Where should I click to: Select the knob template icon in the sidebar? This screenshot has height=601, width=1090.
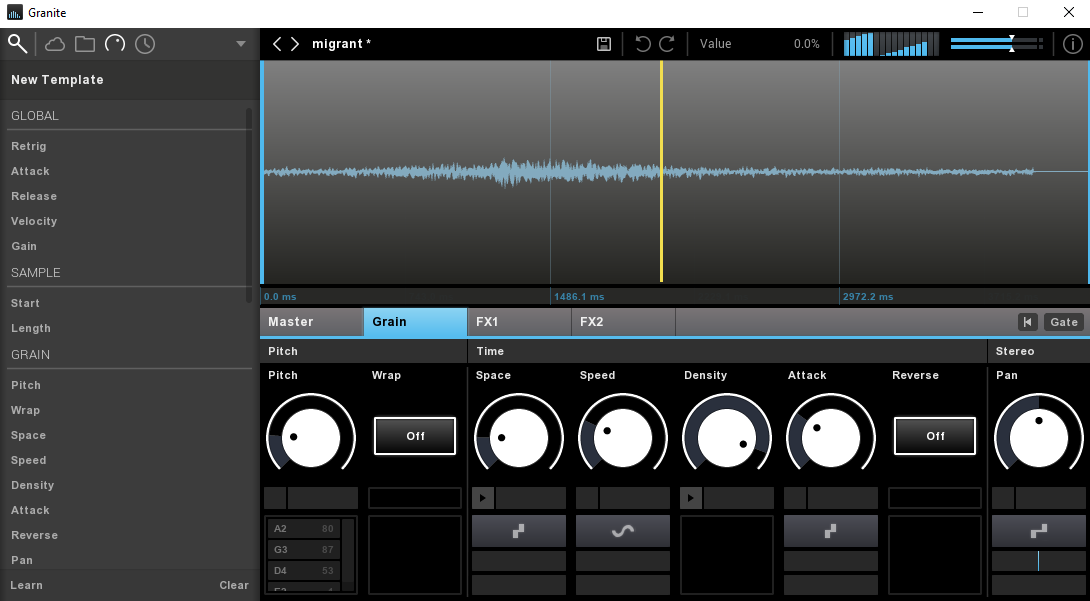(x=115, y=44)
